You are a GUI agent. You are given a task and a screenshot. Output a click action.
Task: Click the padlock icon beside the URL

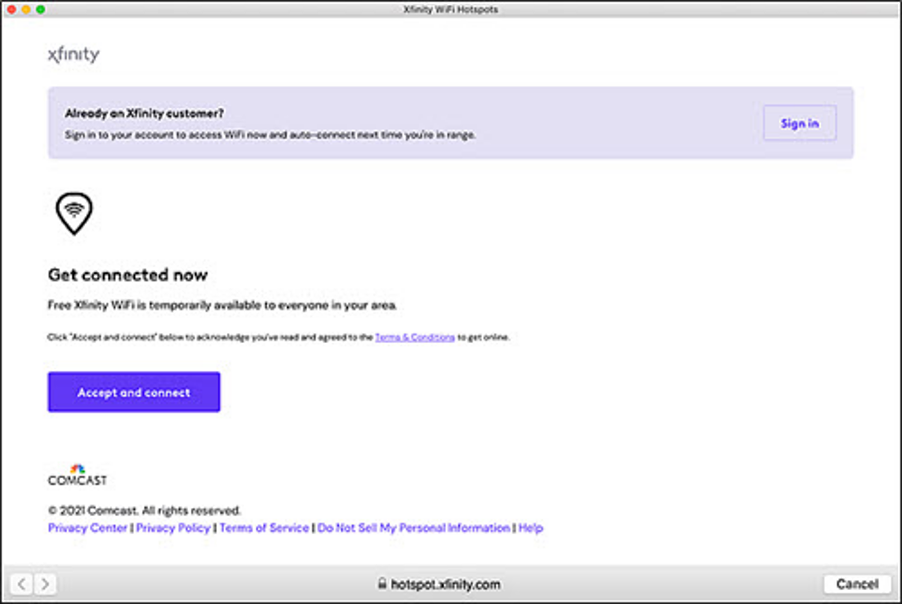381,584
